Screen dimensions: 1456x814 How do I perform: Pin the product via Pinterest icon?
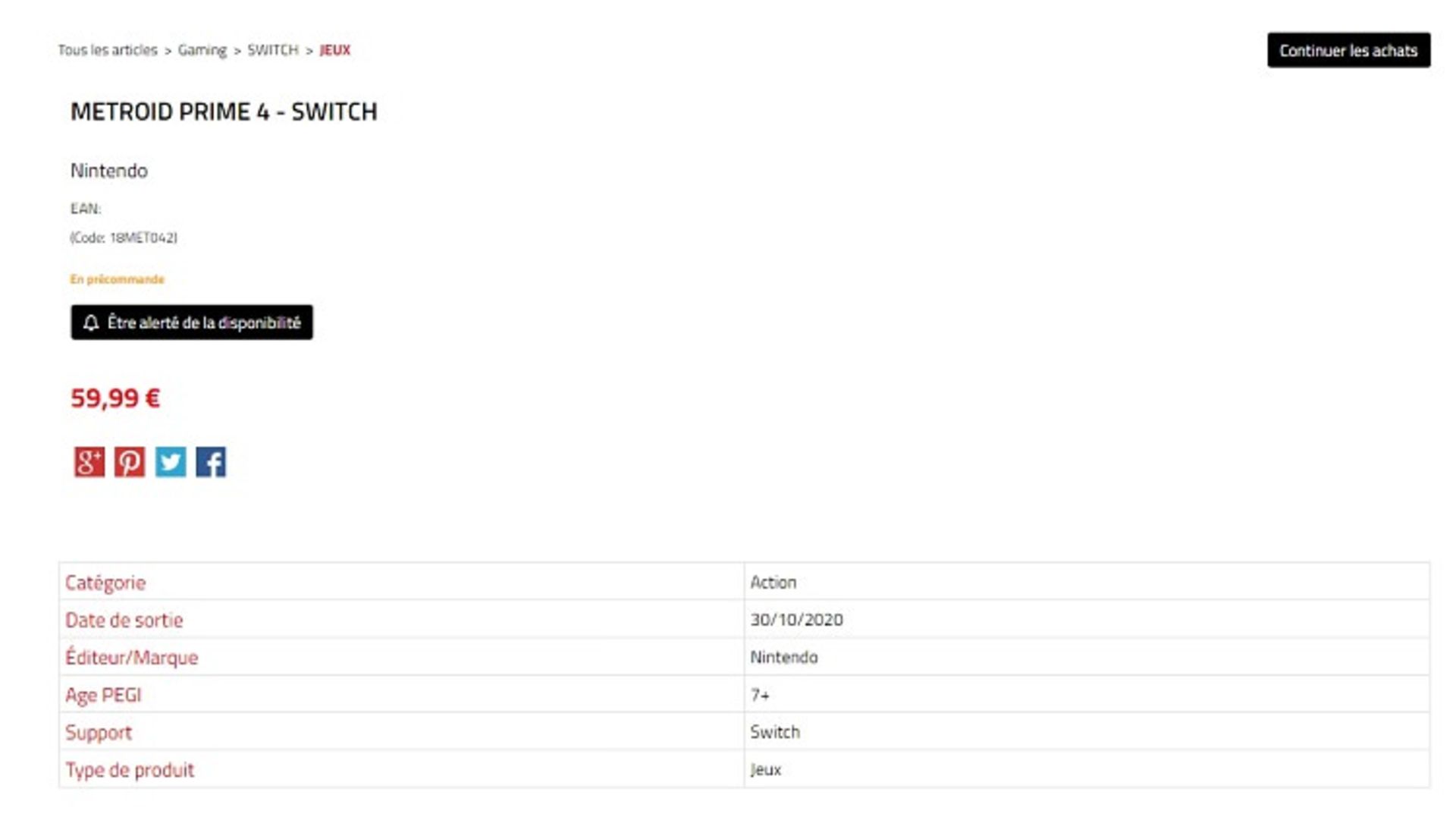coord(130,462)
